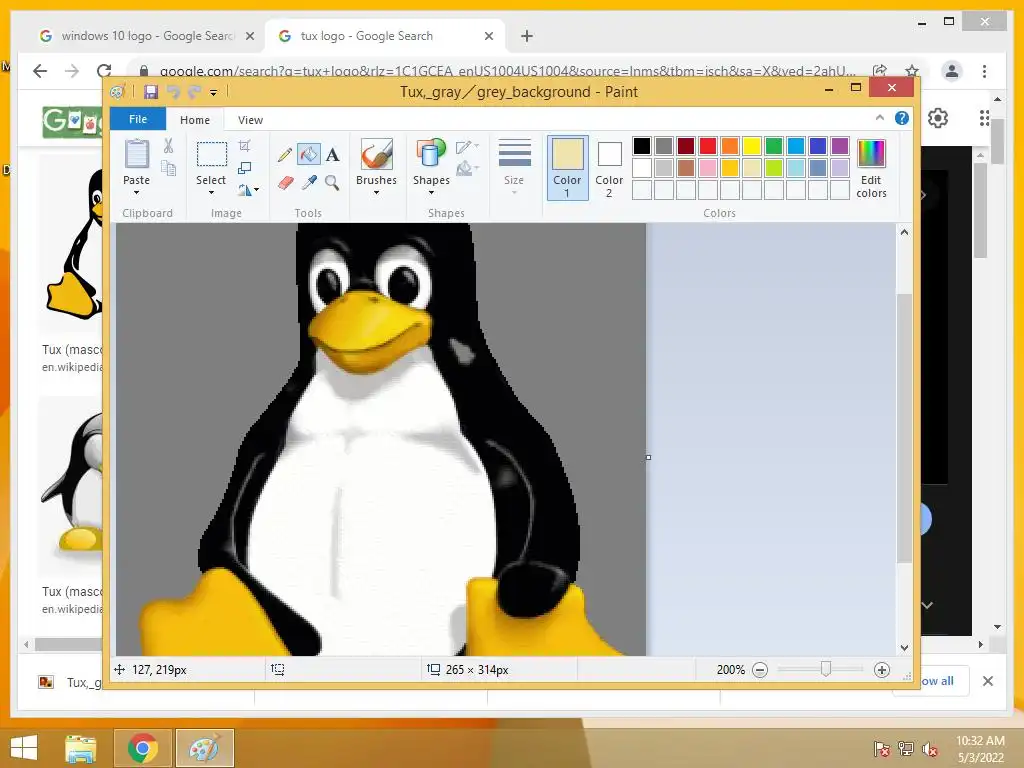Click Chrome share page icon
The image size is (1024, 768).
(x=880, y=71)
